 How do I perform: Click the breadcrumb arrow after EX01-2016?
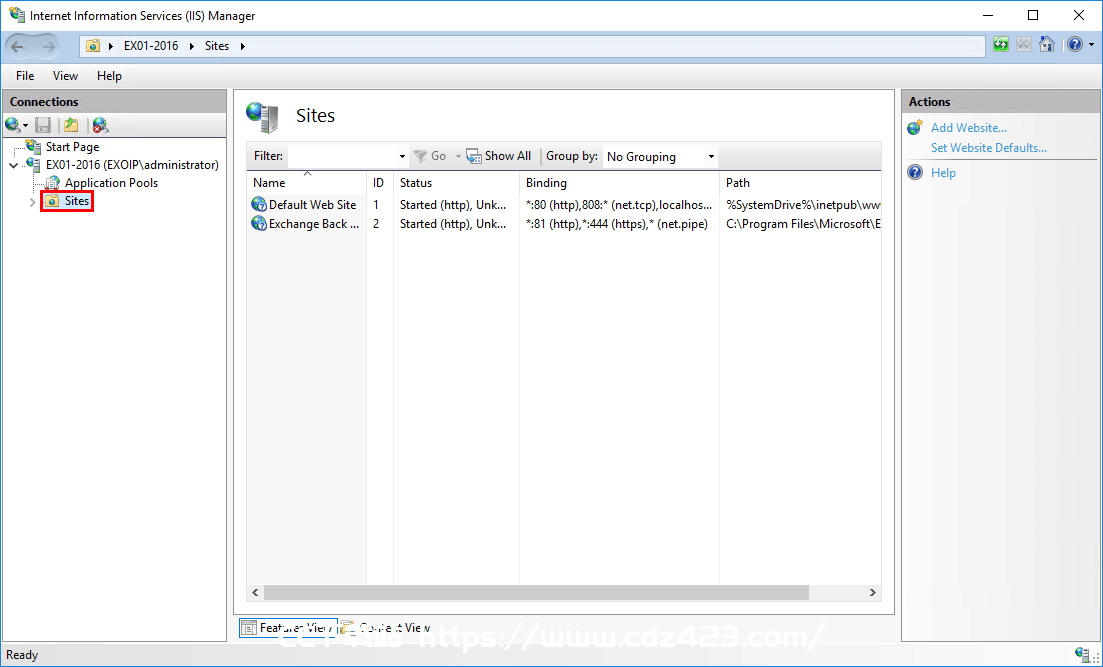pos(191,46)
